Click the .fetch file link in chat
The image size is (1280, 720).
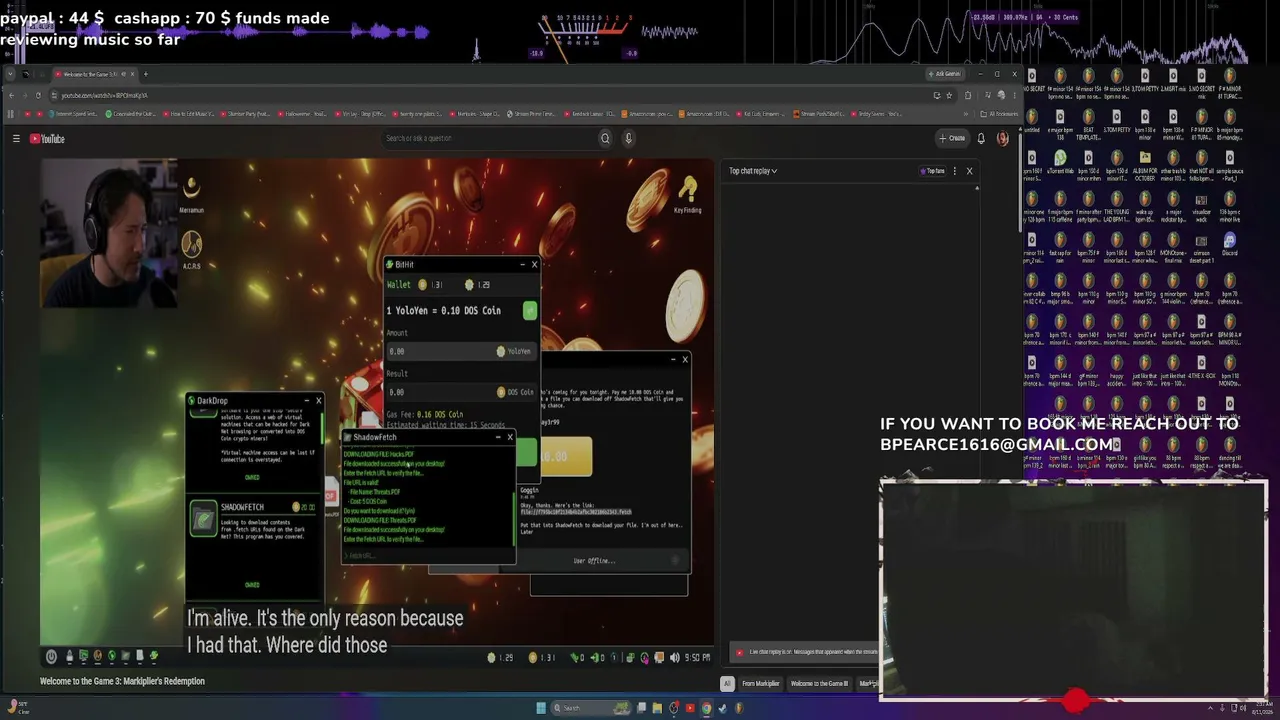pyautogui.click(x=576, y=512)
